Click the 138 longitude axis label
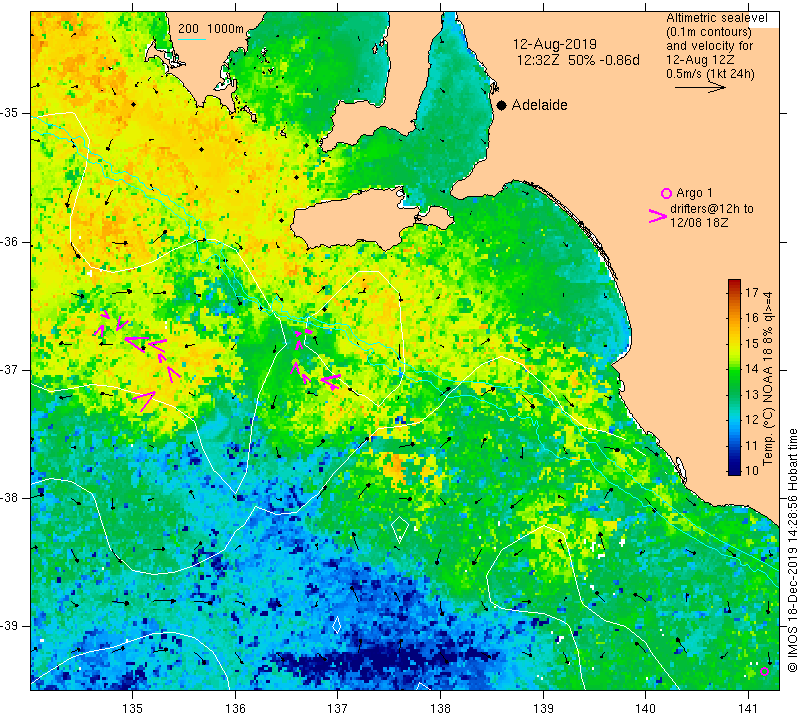The image size is (800, 720). tap(440, 708)
